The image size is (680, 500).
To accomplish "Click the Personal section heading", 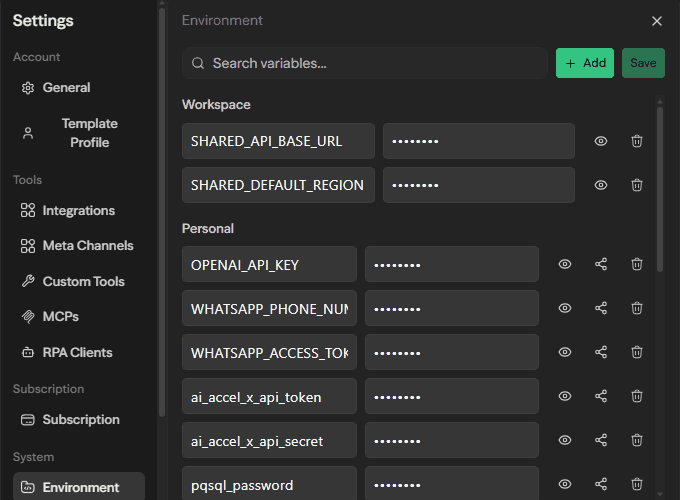I will (x=208, y=229).
